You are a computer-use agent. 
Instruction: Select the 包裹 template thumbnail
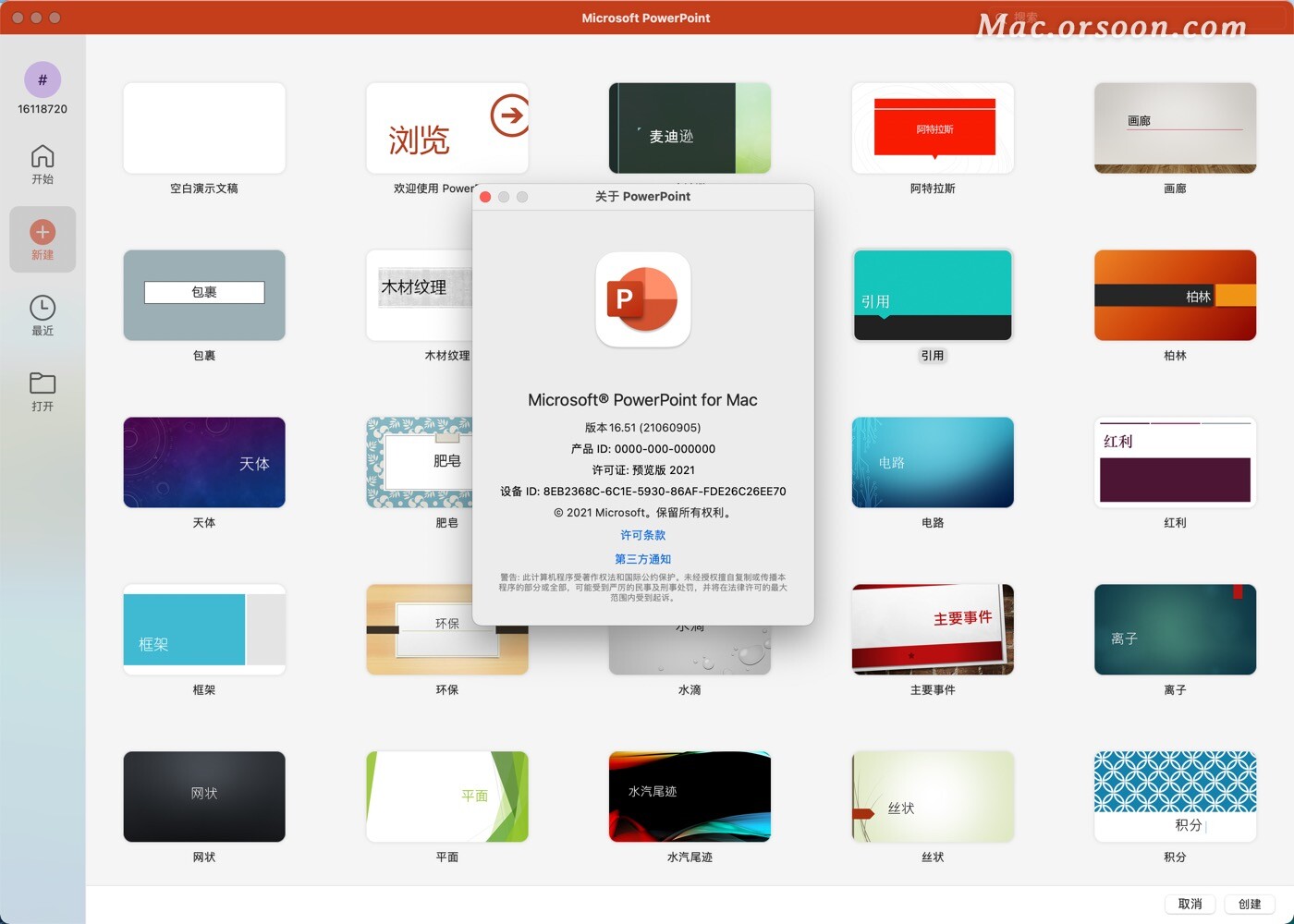tap(204, 295)
